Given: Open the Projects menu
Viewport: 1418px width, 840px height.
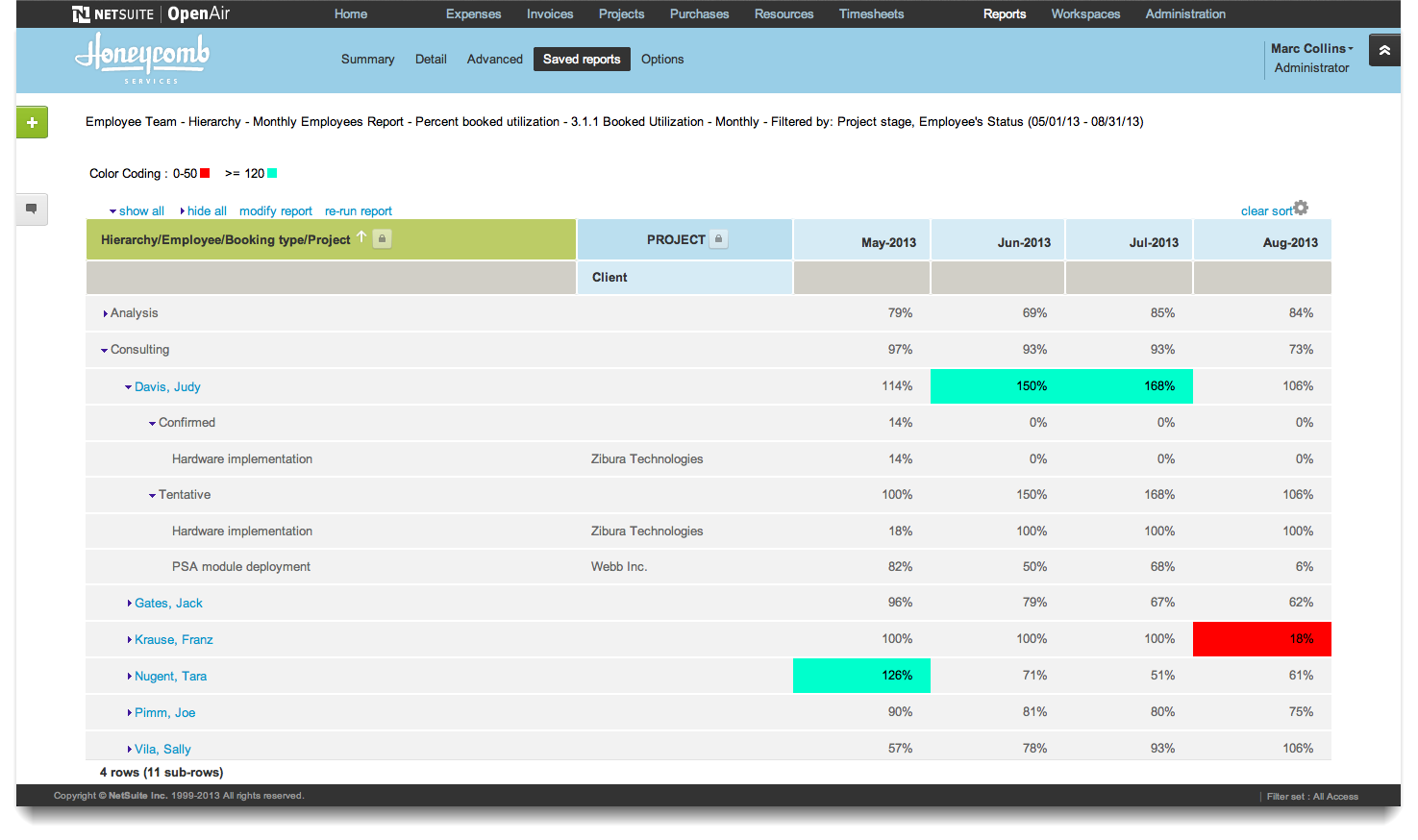Looking at the screenshot, I should click(x=621, y=13).
